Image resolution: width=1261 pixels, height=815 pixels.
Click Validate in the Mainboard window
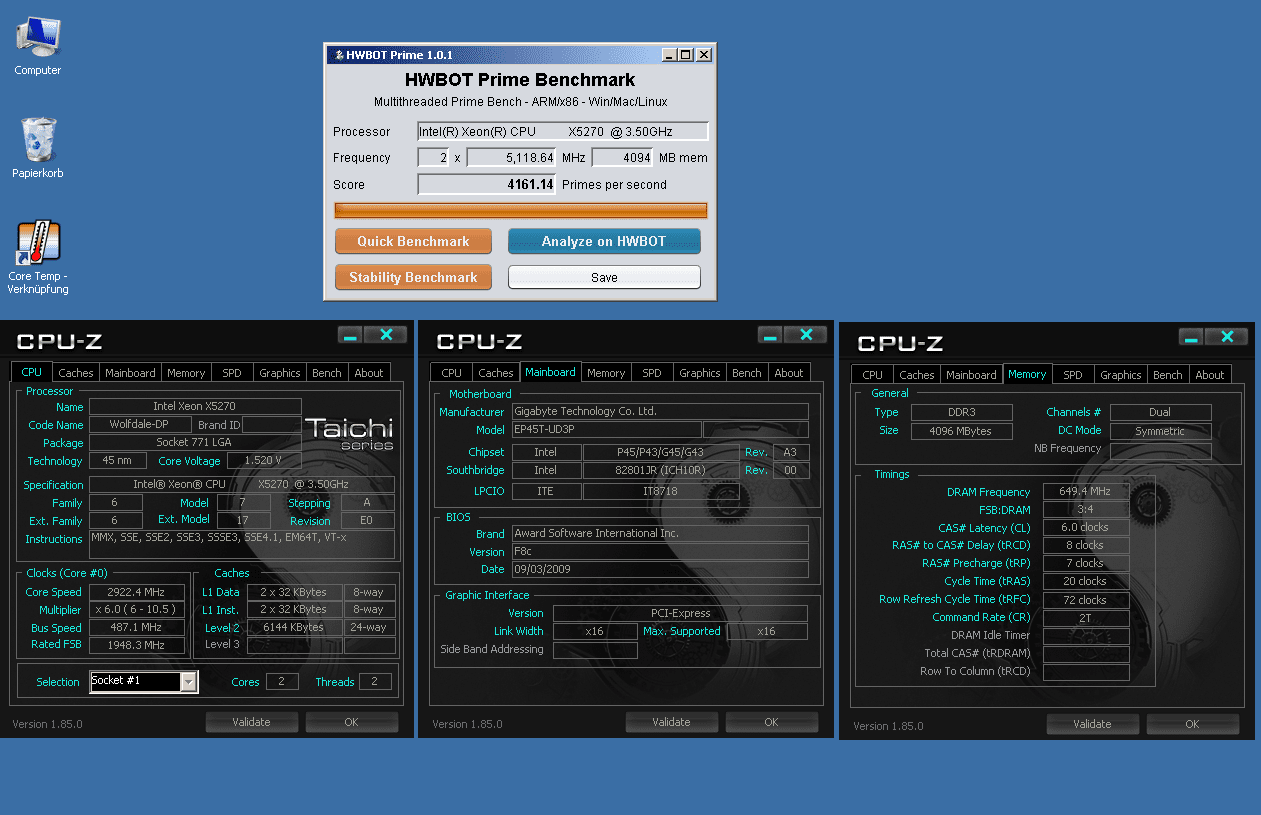(x=671, y=721)
